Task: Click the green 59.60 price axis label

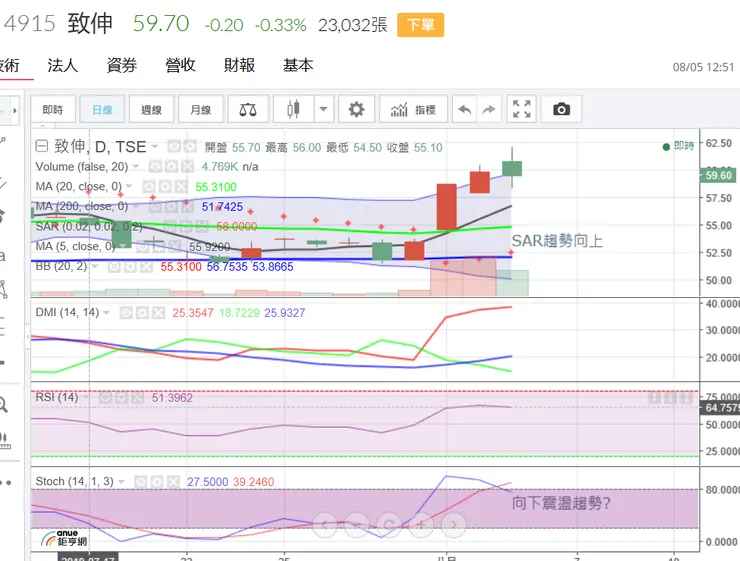Action: (x=718, y=175)
